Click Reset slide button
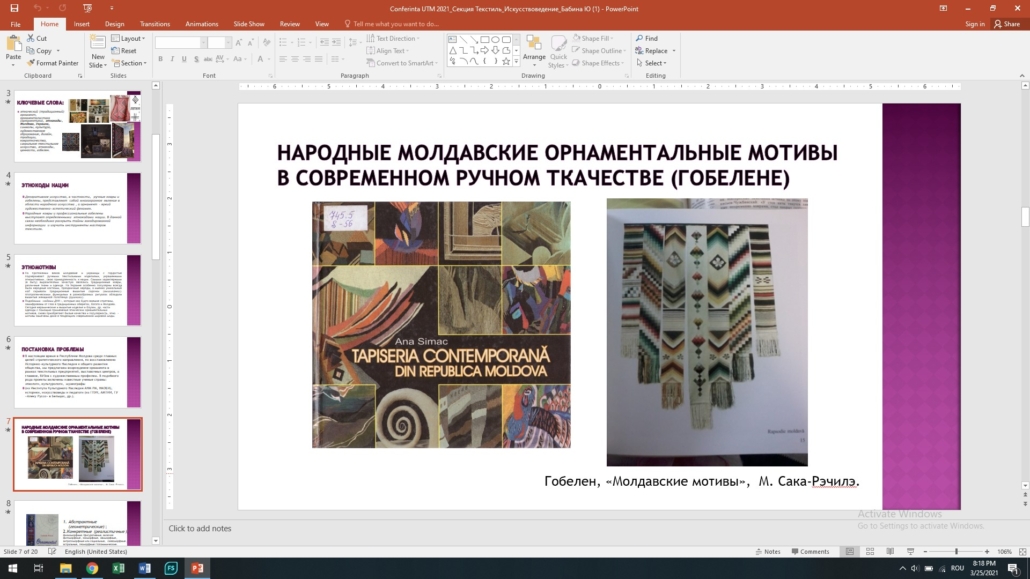 124,51
